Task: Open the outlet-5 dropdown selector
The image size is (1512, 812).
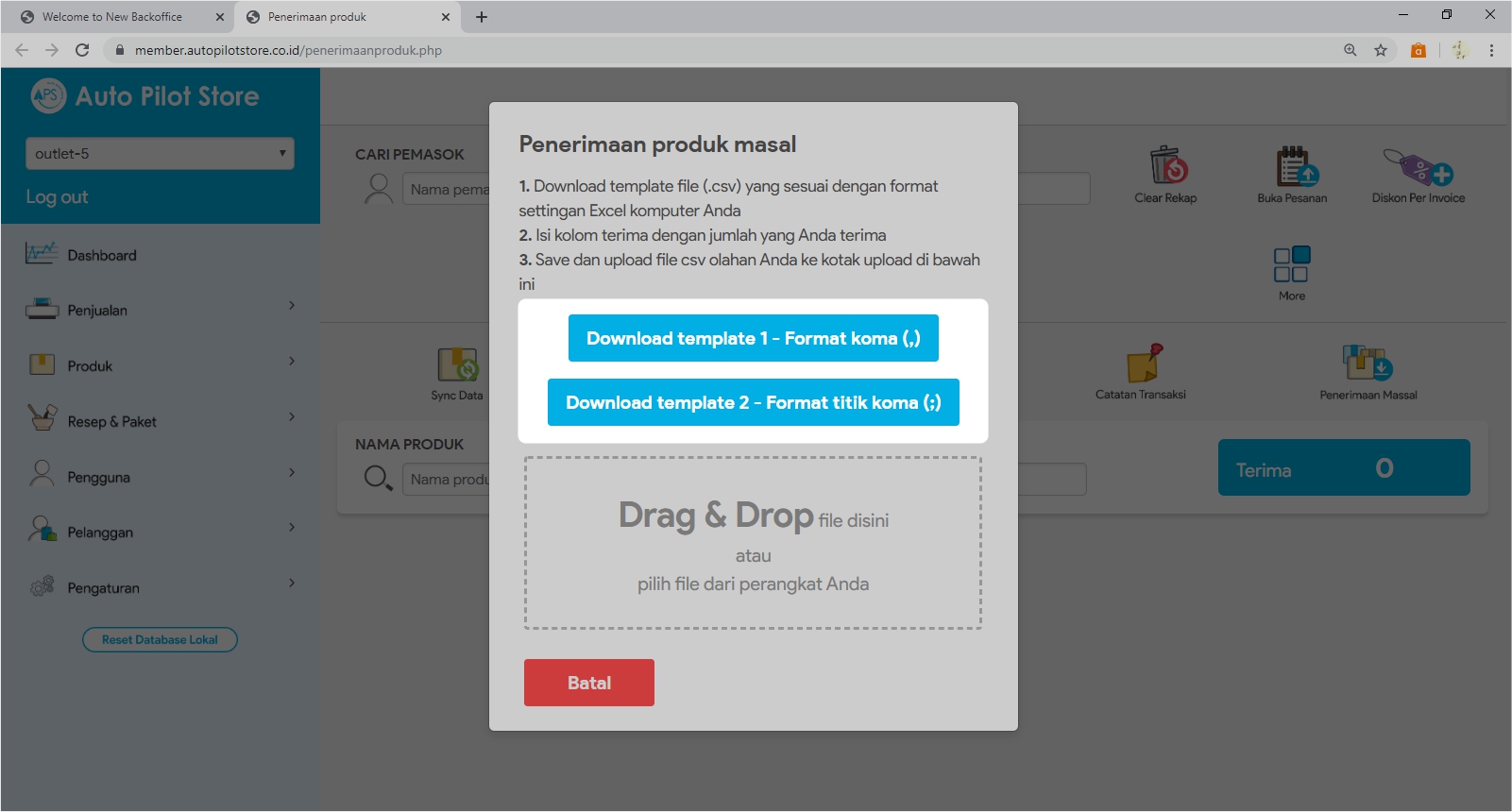Action: click(160, 154)
